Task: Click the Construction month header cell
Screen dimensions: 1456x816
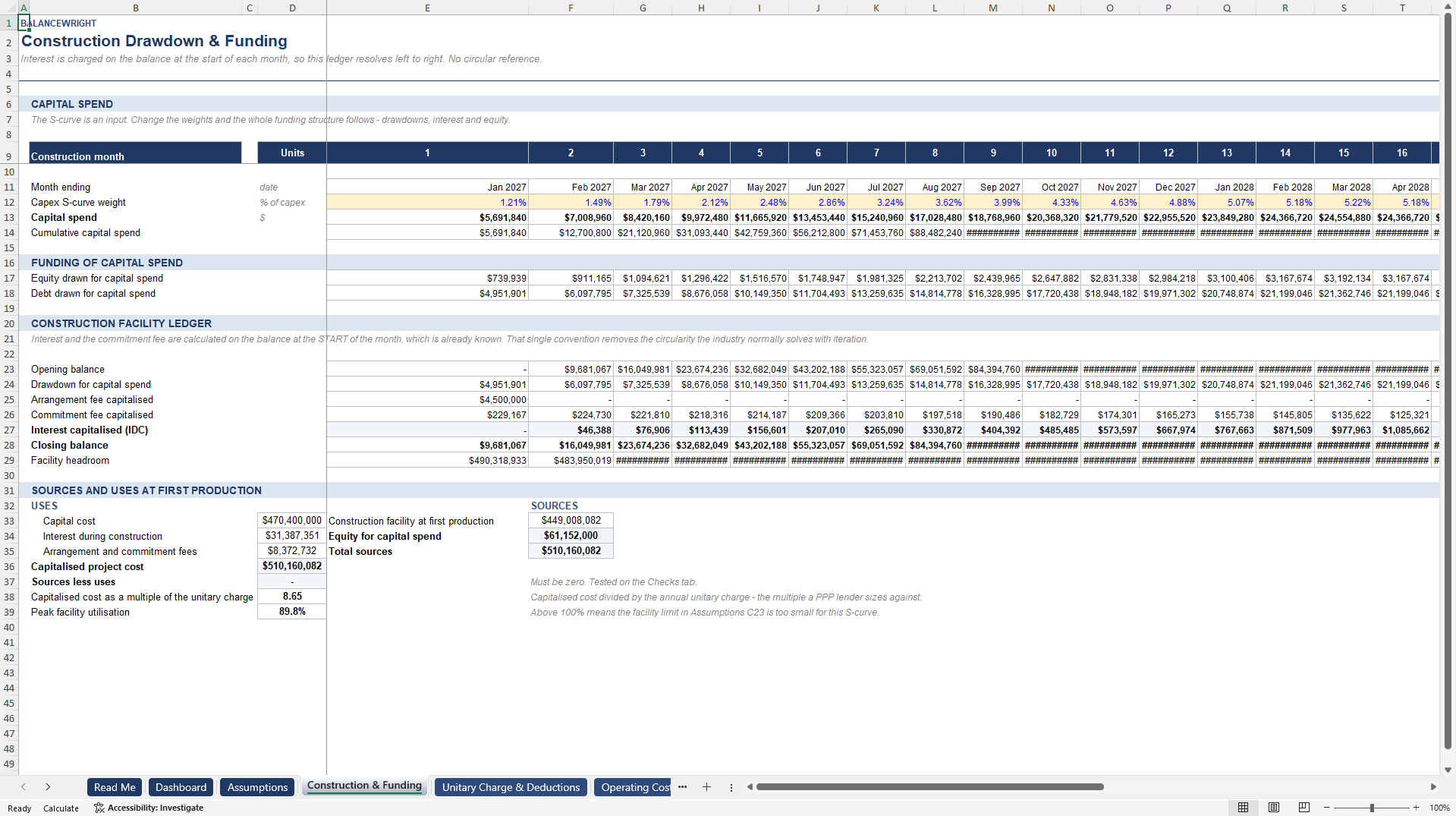Action: [x=136, y=153]
